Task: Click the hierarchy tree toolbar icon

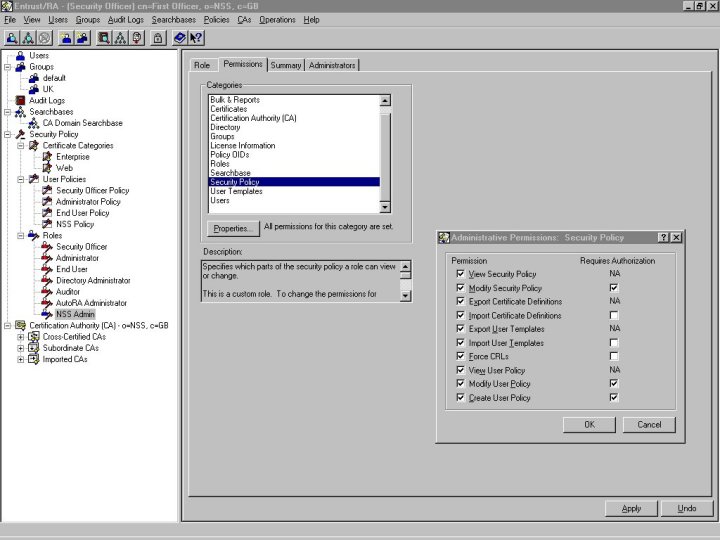Action: coord(120,38)
